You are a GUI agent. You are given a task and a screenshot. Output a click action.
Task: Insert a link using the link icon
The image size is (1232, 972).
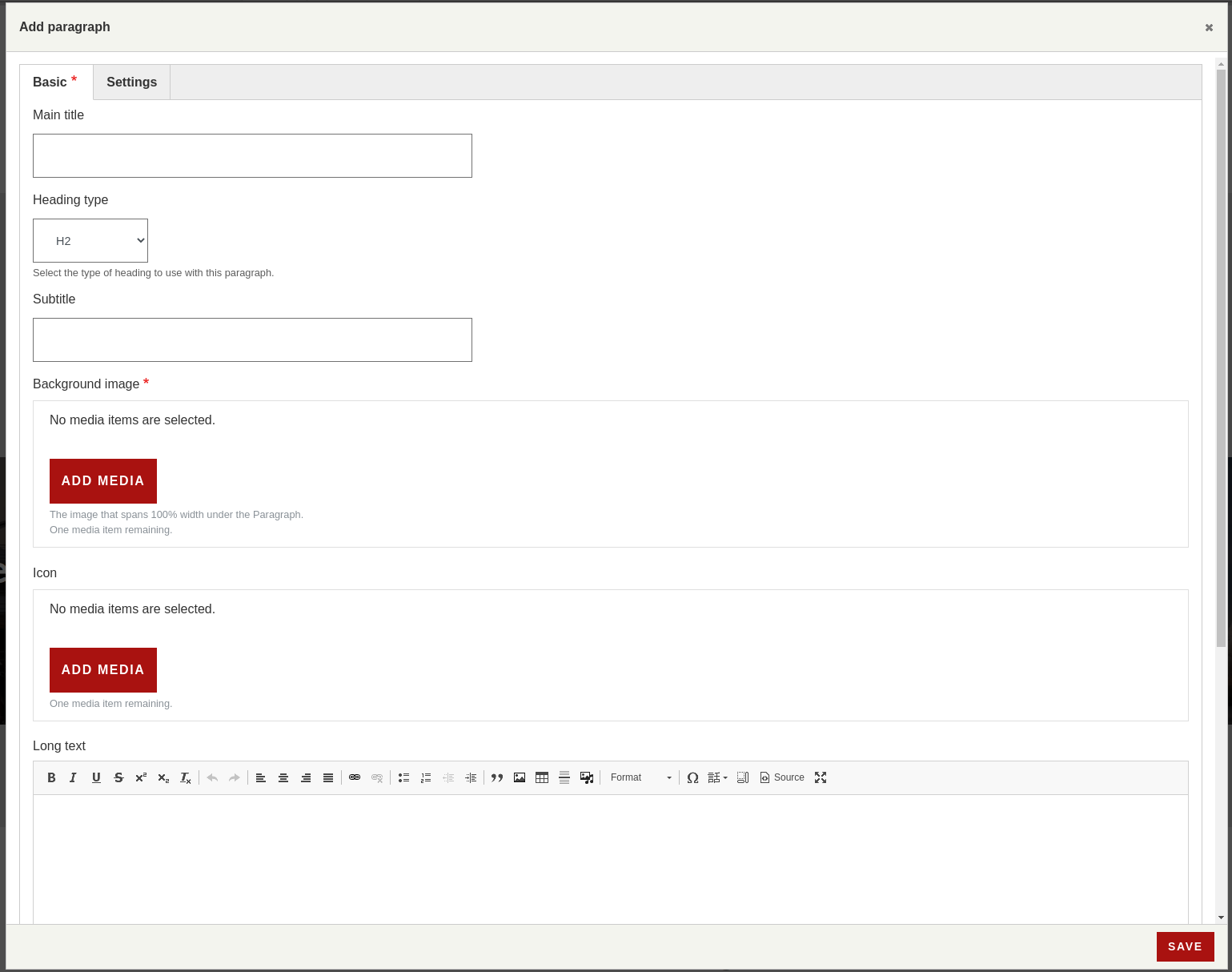355,777
